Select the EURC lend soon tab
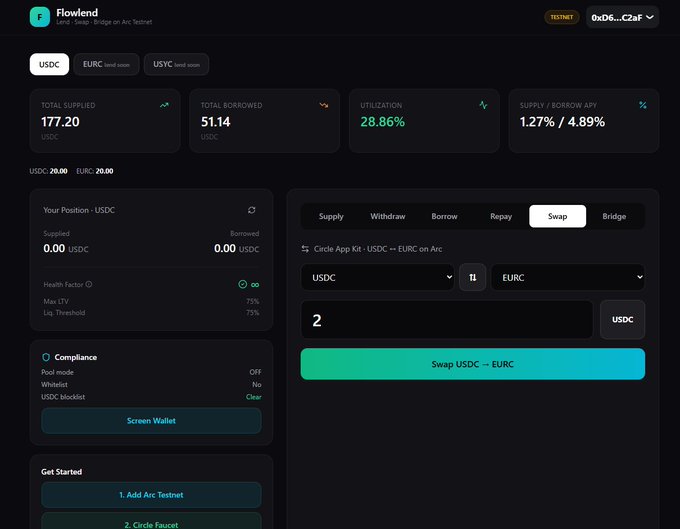The image size is (680, 529). pos(106,65)
